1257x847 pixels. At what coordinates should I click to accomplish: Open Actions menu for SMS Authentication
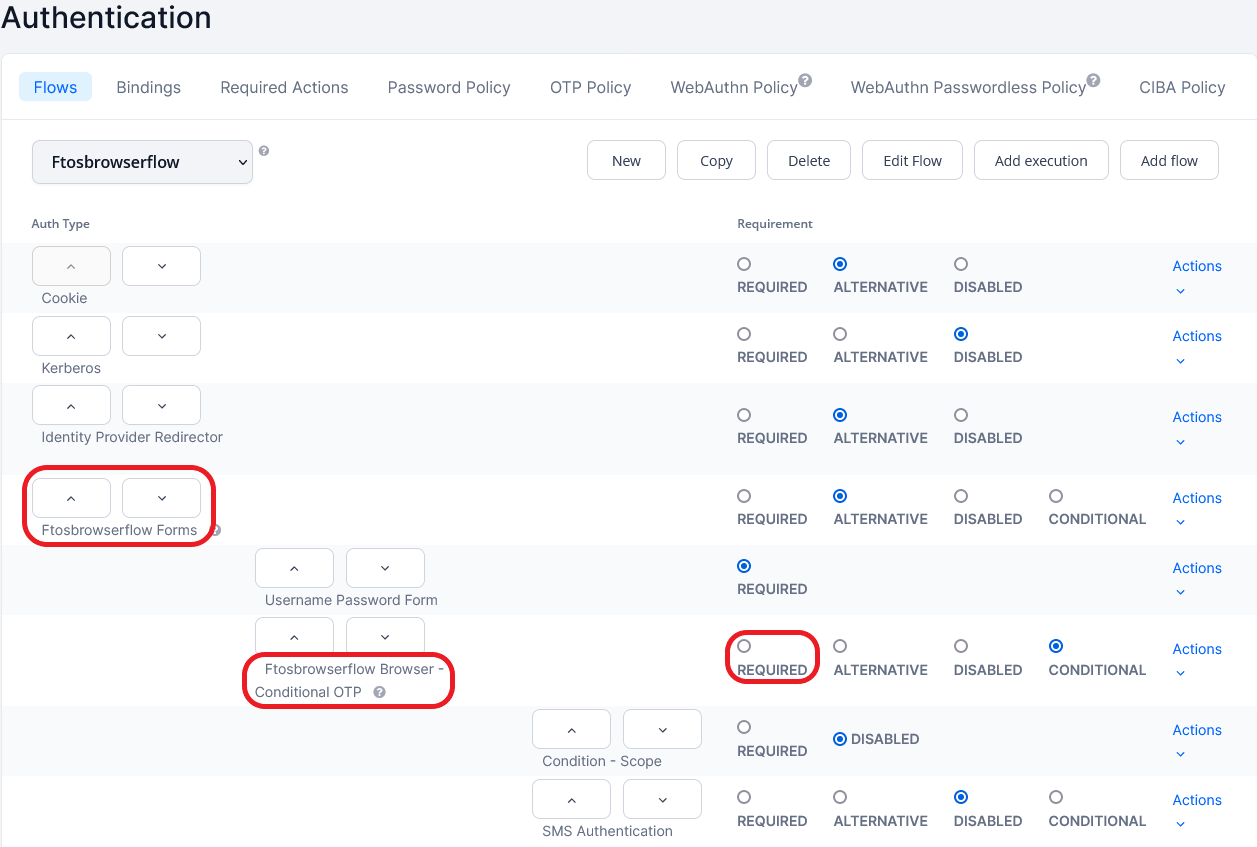point(1197,800)
